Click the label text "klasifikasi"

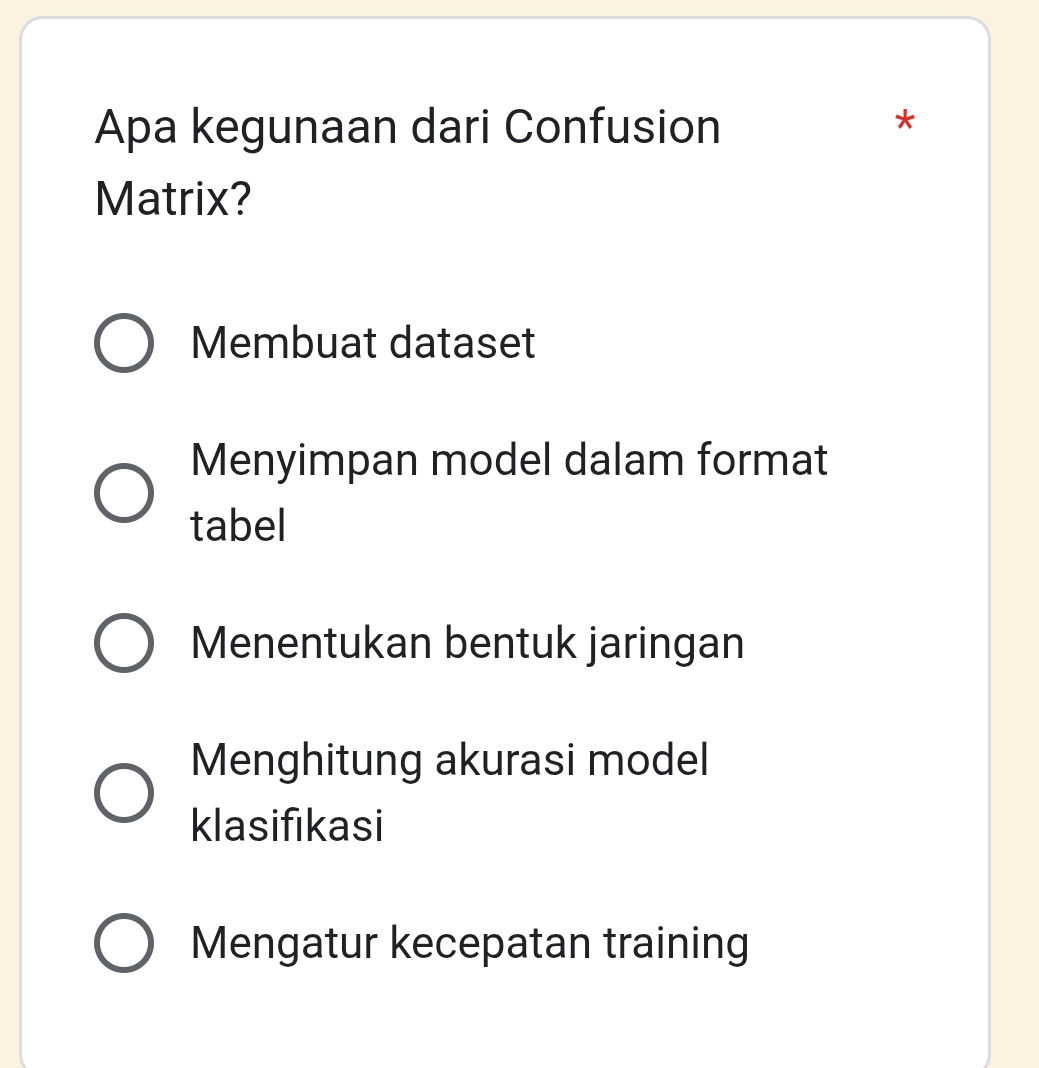tap(287, 825)
